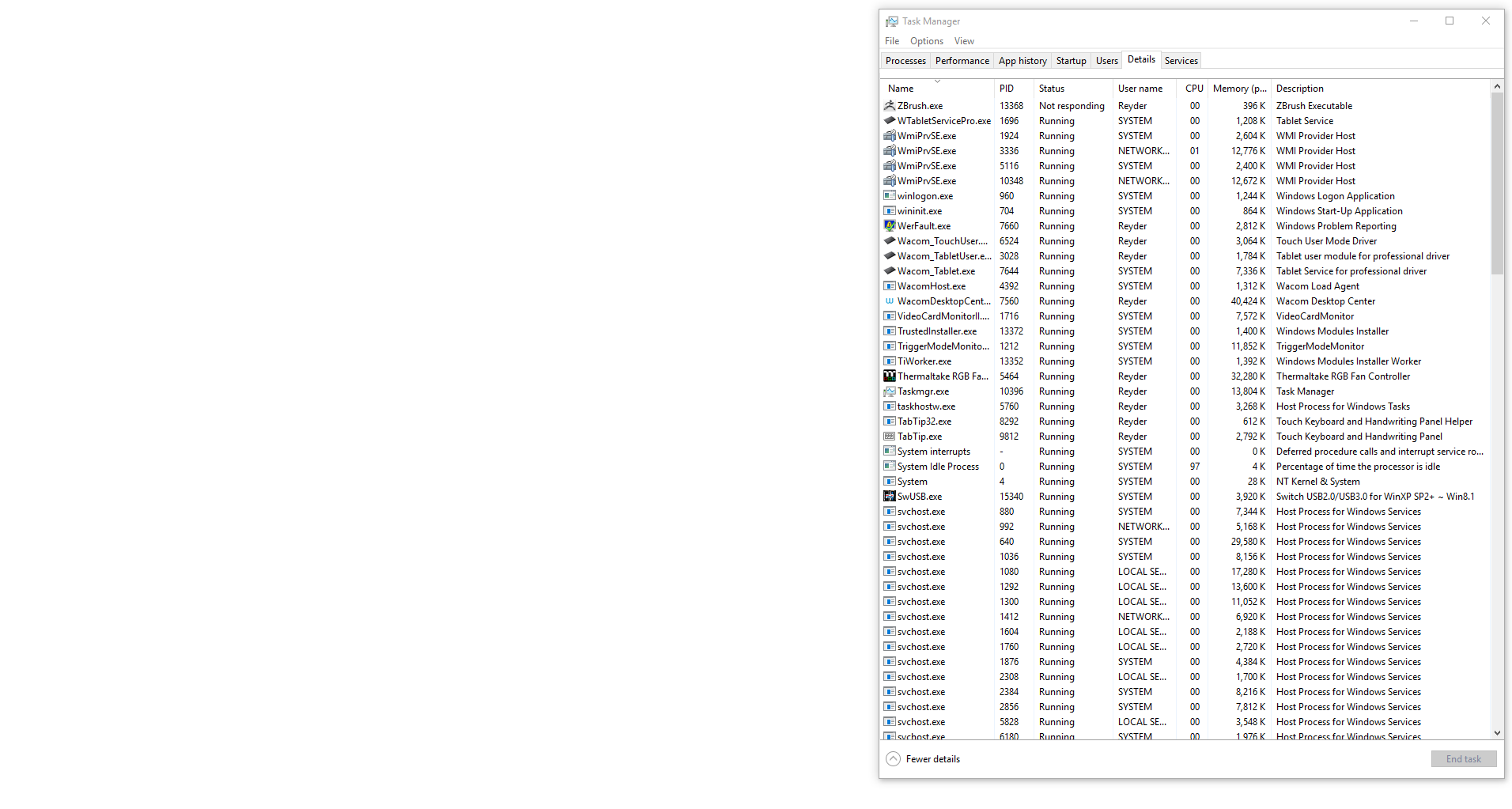Click the winlogon.exe process icon

[x=890, y=196]
